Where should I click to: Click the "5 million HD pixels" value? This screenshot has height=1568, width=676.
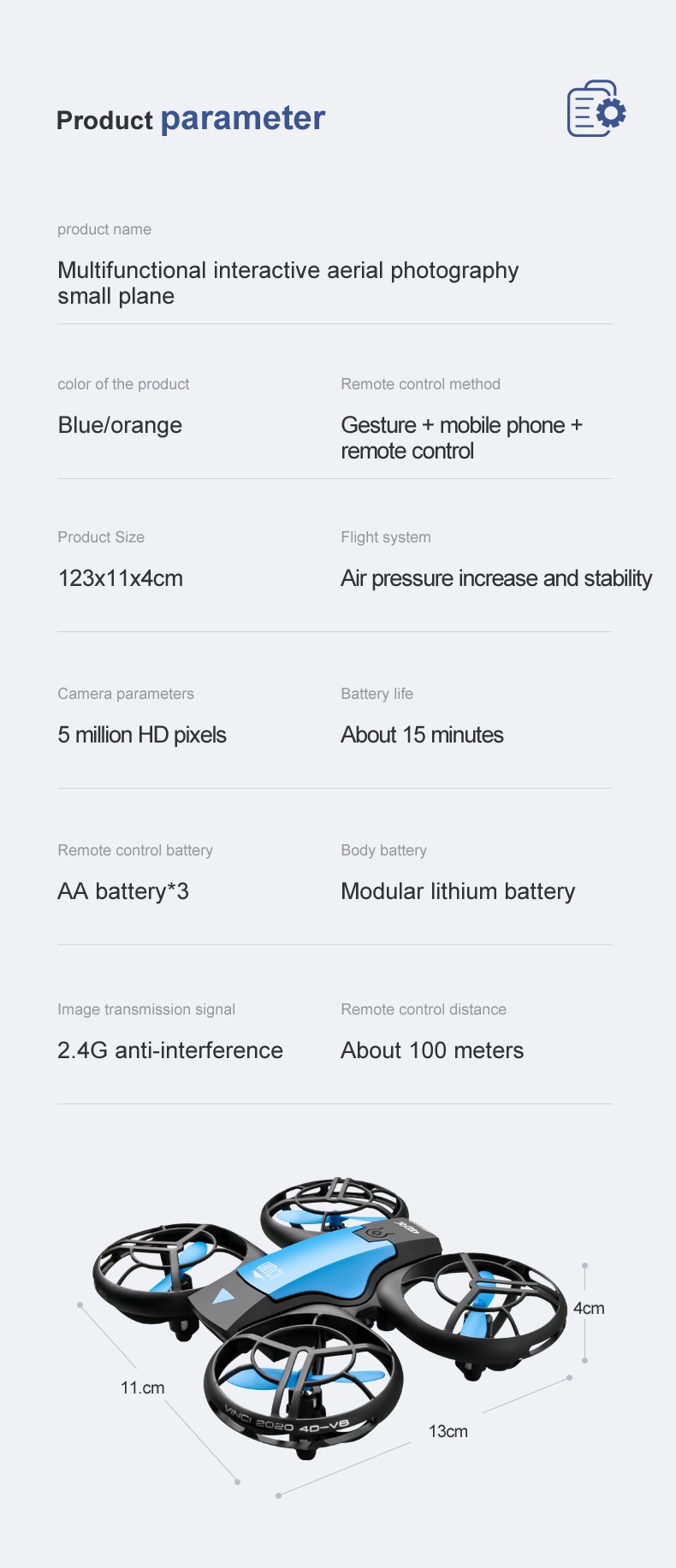click(x=142, y=735)
